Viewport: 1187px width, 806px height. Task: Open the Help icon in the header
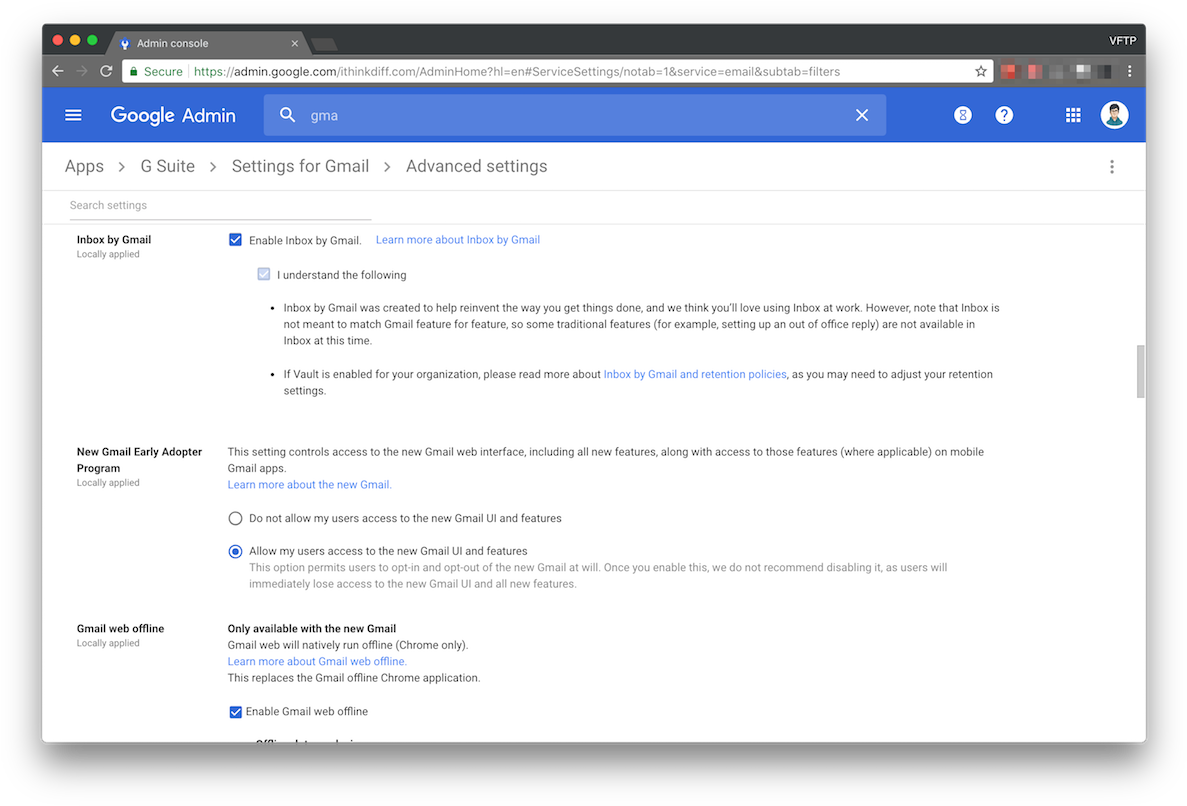click(1004, 115)
